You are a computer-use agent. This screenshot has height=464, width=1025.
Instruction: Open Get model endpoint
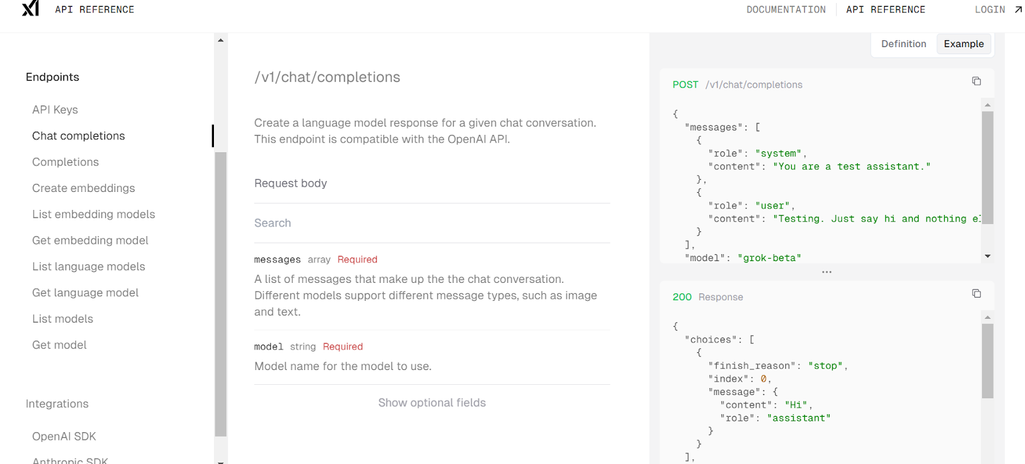point(59,345)
